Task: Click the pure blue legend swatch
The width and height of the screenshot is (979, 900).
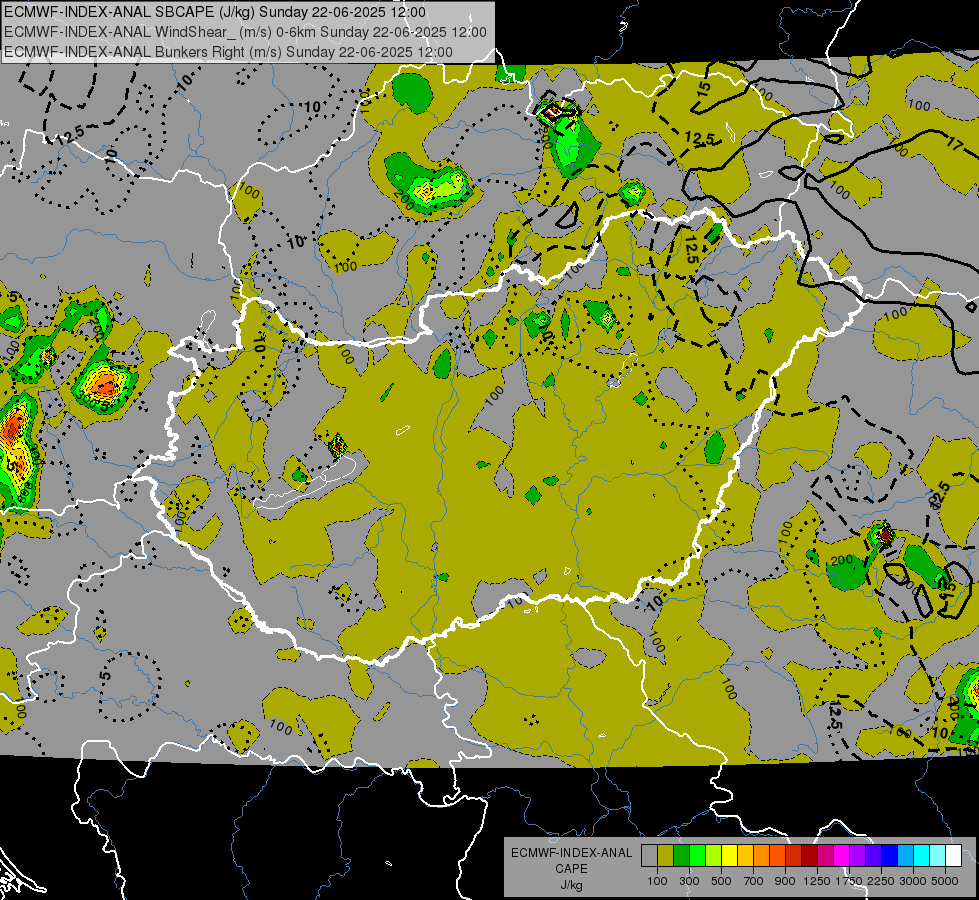Action: click(890, 855)
